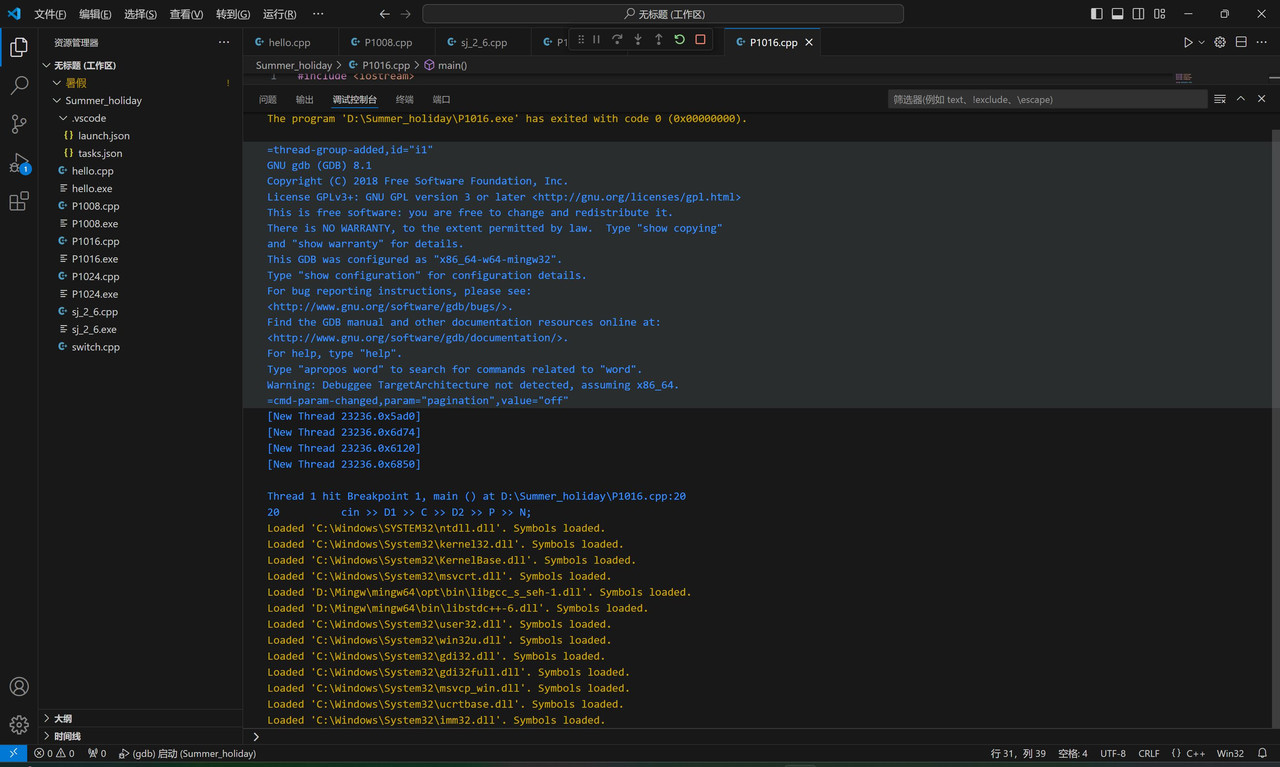Open the 查看(V) menu
This screenshot has width=1280, height=767.
186,14
